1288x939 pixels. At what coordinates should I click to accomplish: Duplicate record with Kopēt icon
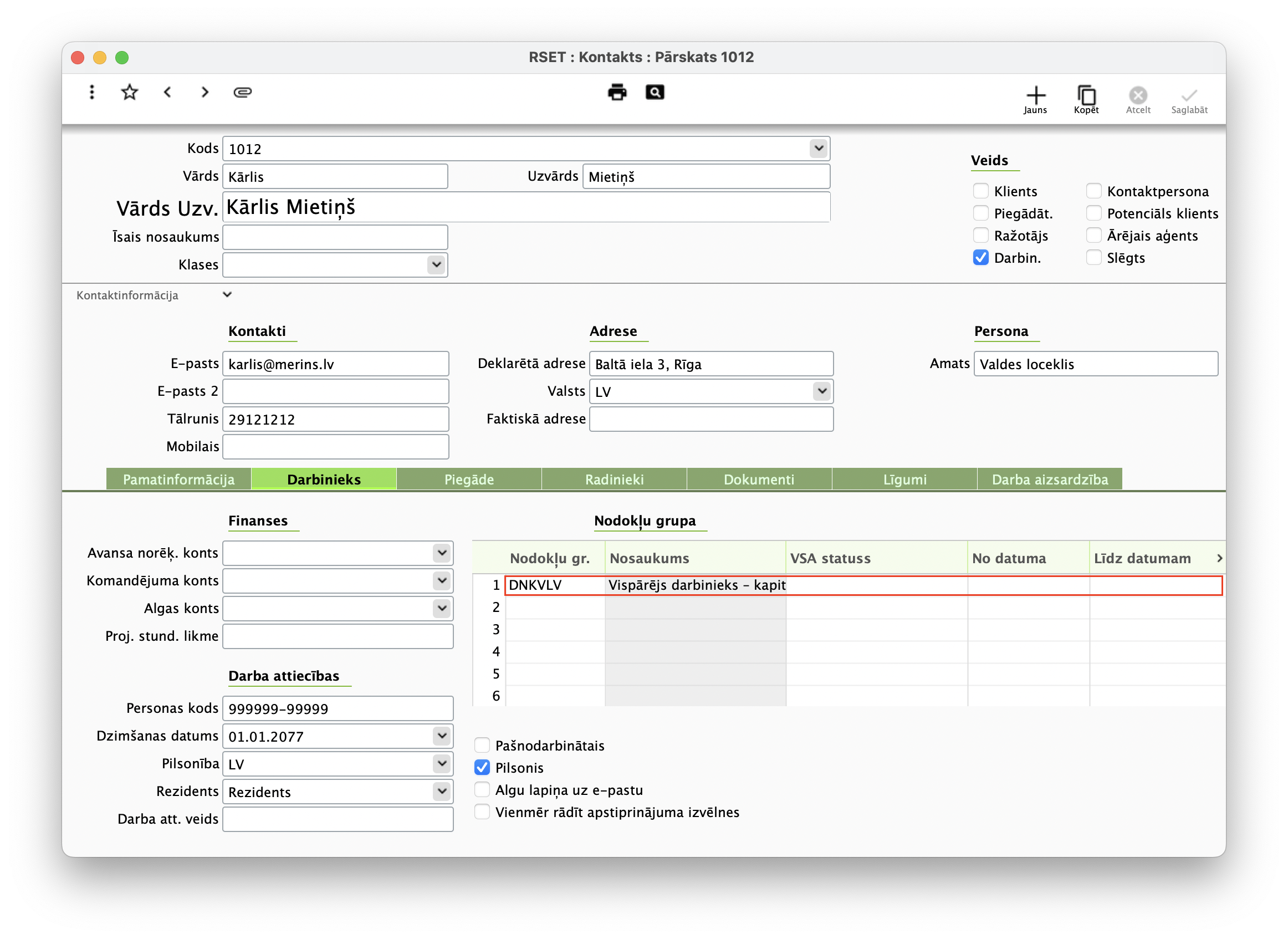pos(1086,99)
